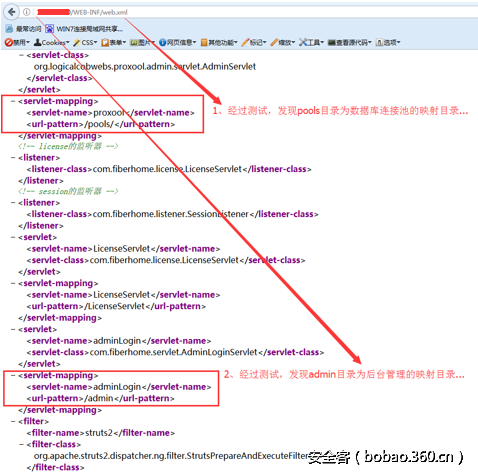Collapse the servlet node named adminLogin
This screenshot has height=475, width=478.
point(13,329)
